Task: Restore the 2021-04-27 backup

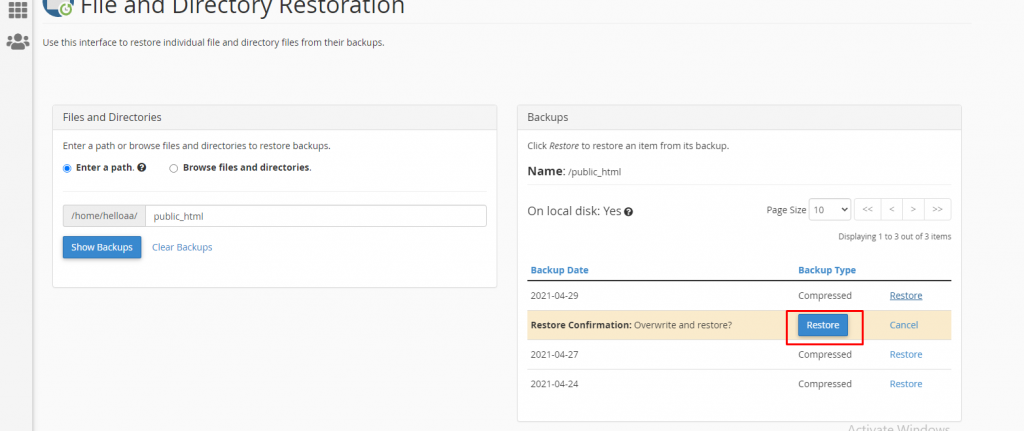Action: (x=906, y=355)
